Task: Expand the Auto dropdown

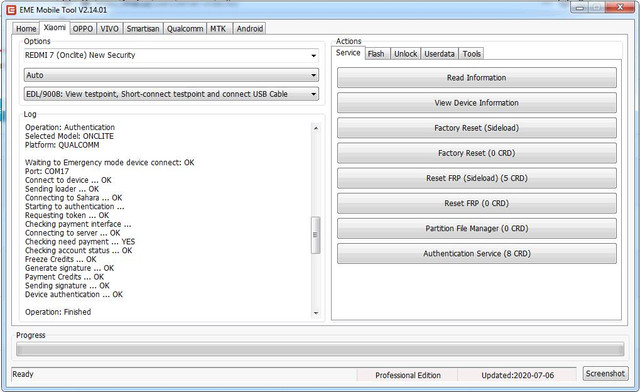Action: [313, 75]
